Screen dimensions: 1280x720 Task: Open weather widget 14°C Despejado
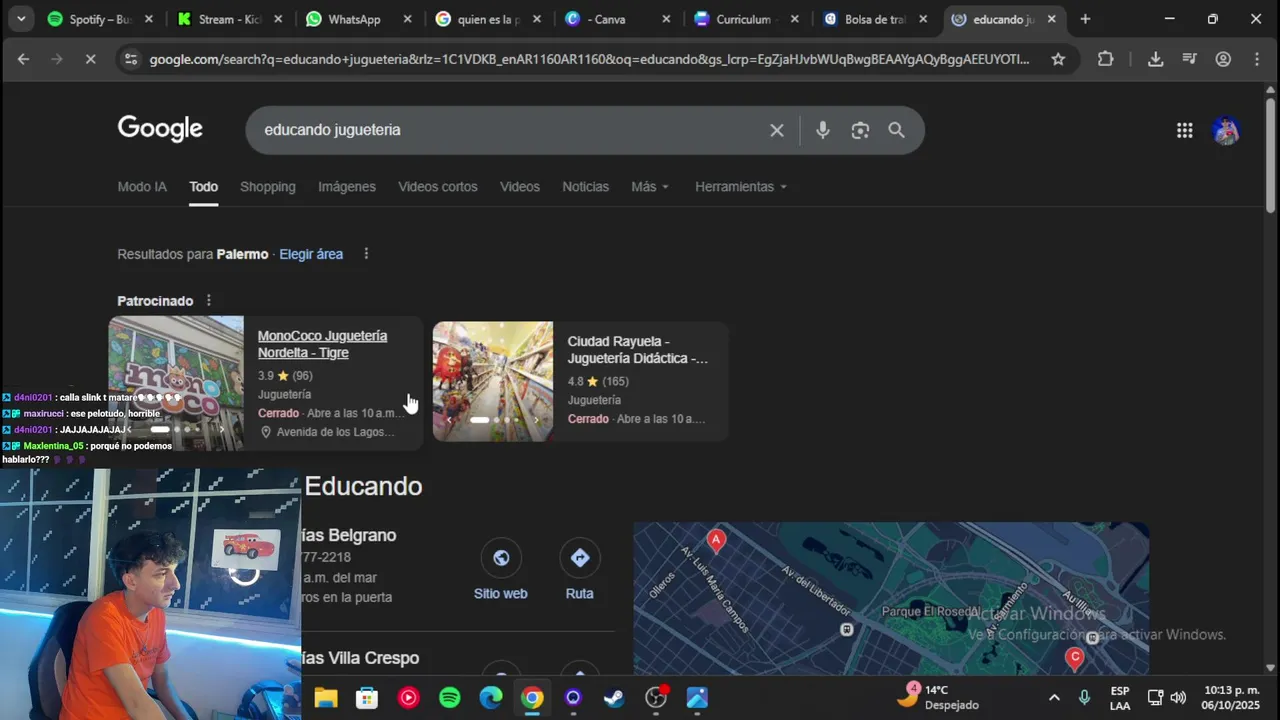pos(938,697)
